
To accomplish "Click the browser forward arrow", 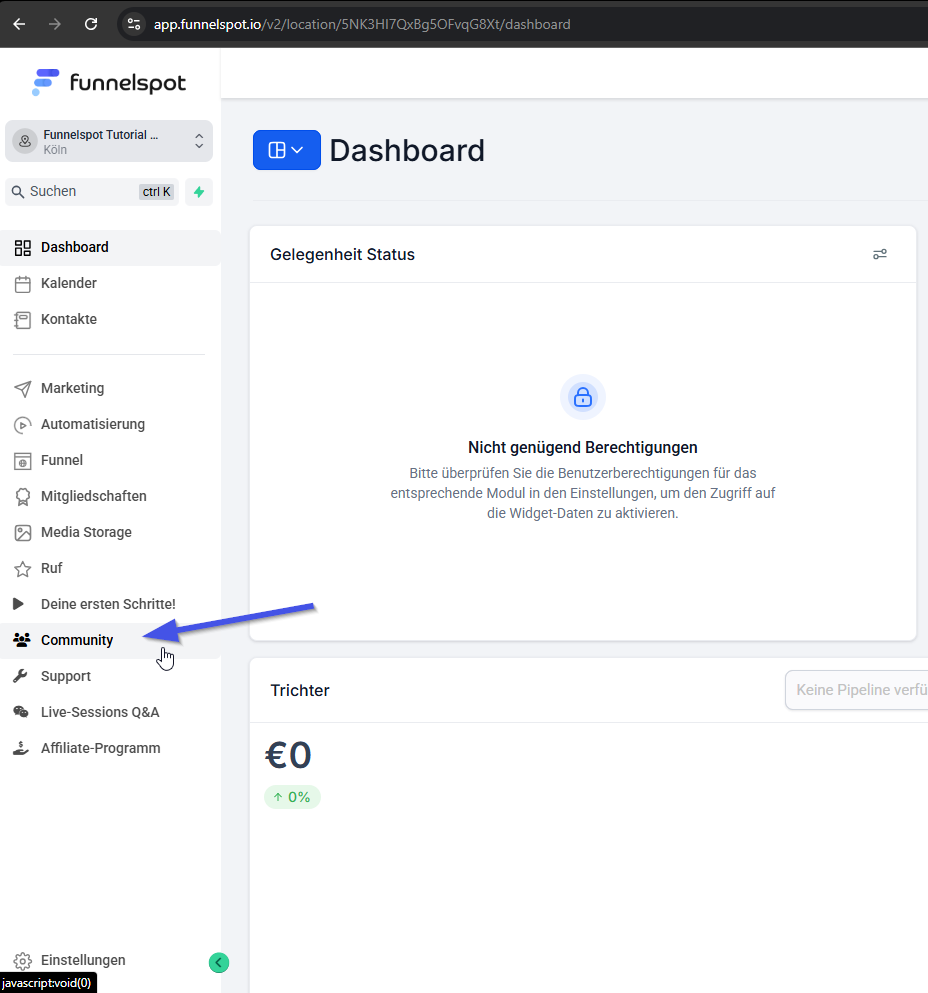I will point(55,24).
